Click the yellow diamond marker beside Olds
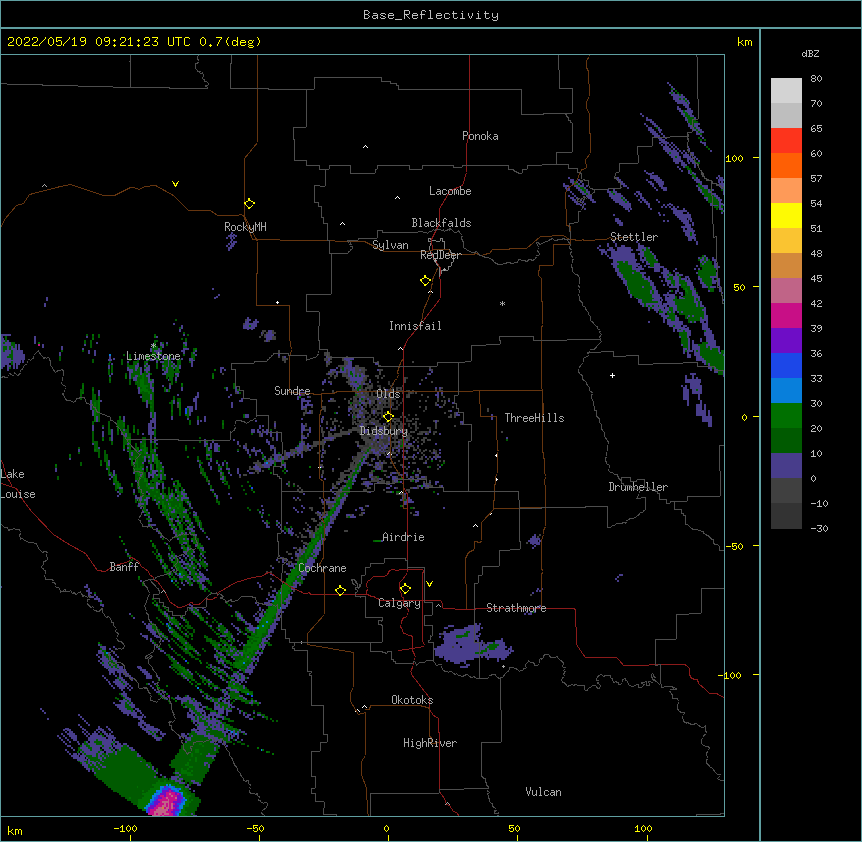The image size is (862, 842). [x=388, y=417]
